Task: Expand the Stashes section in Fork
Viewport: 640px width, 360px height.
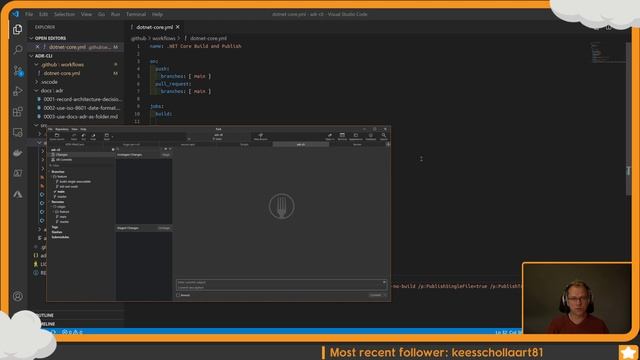Action: point(57,232)
